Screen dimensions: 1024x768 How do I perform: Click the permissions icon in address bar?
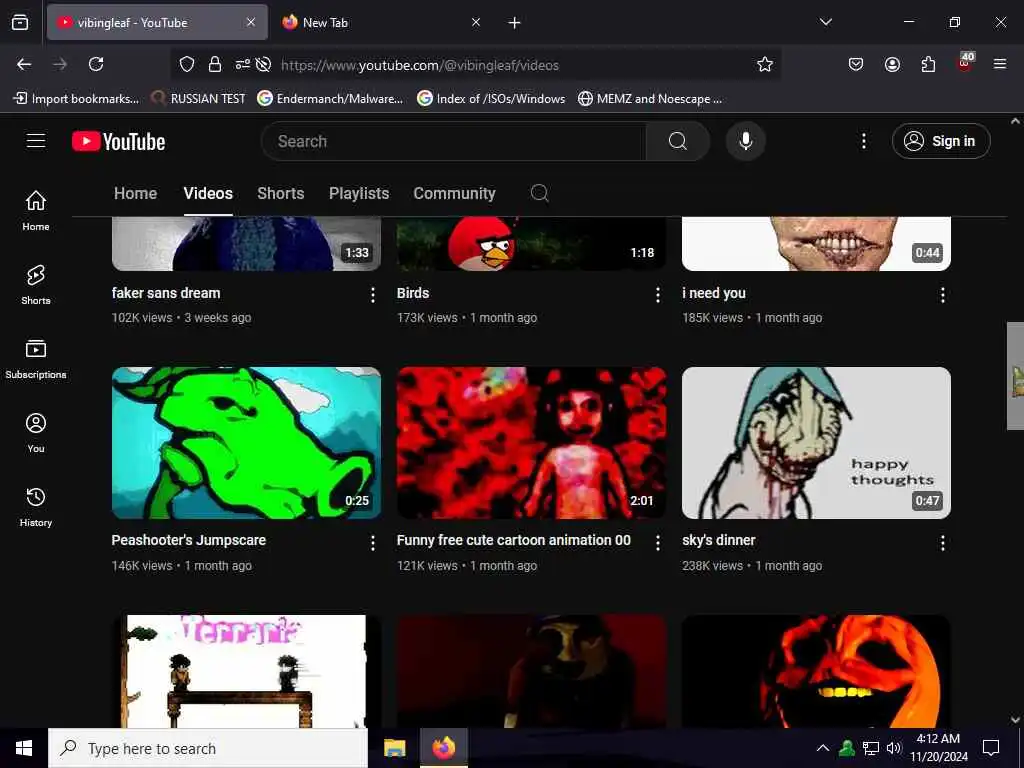242,64
